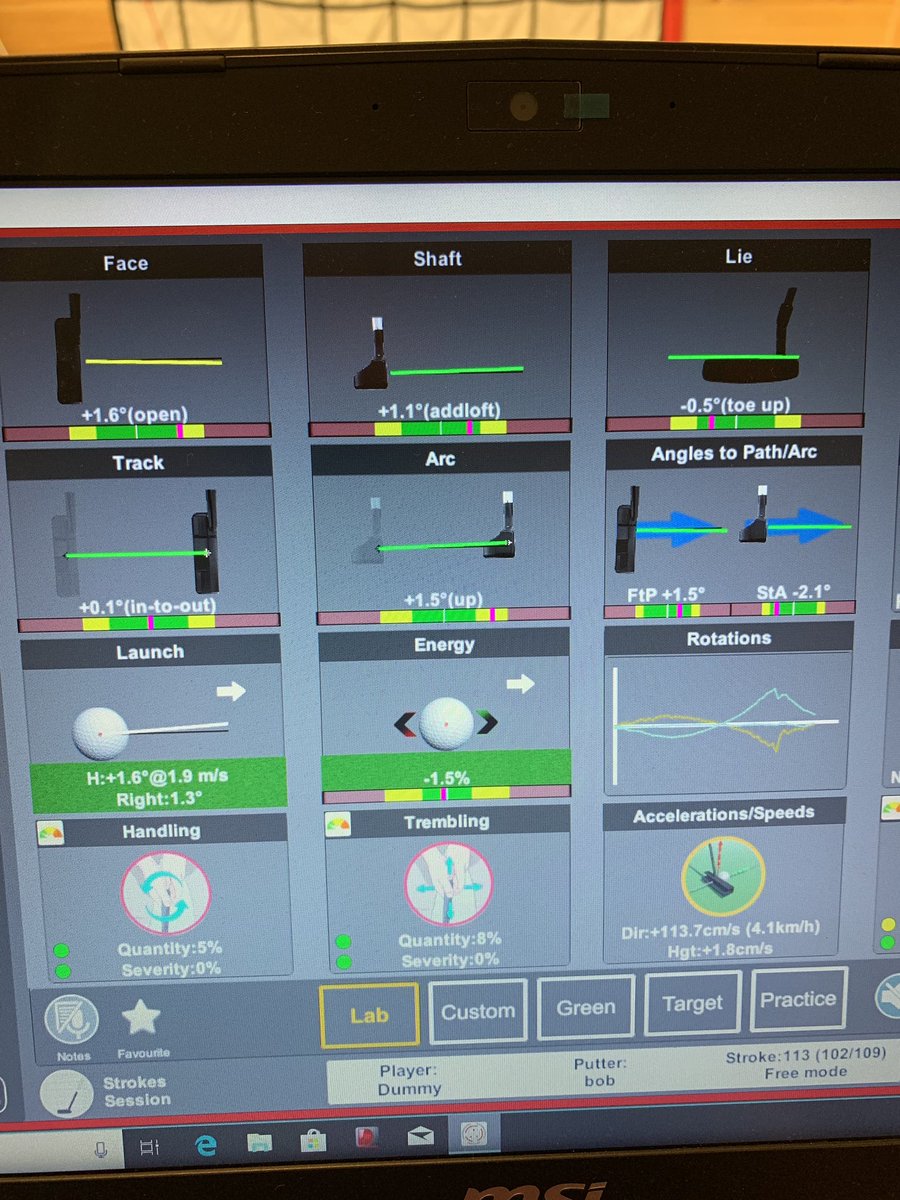Click the Trembling hands icon

pos(448,883)
